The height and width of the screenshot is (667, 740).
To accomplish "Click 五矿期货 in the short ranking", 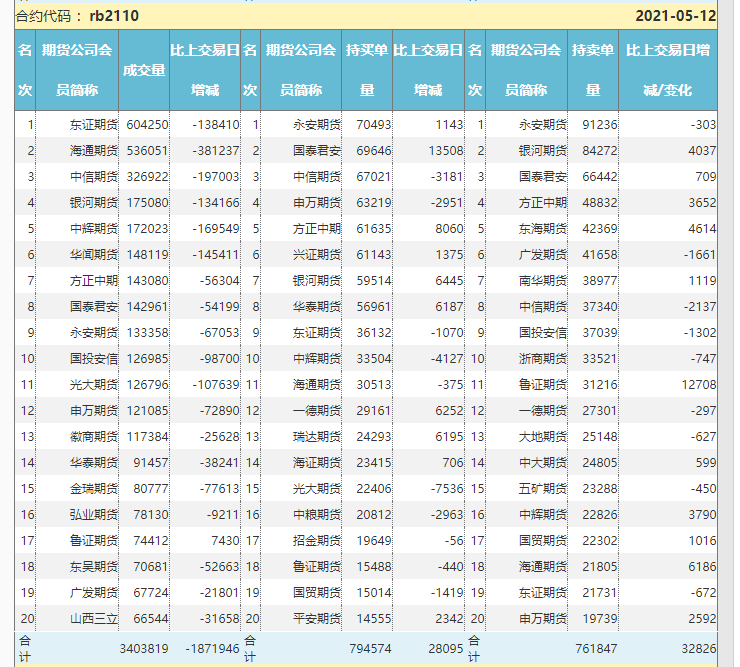I will point(542,488).
